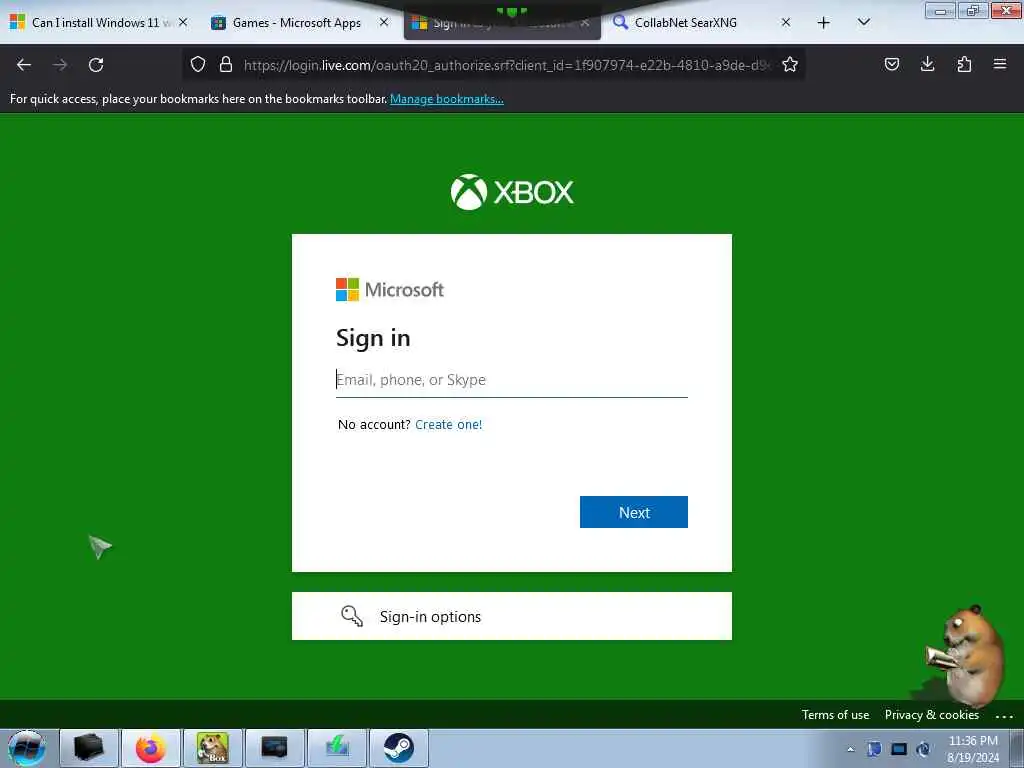The width and height of the screenshot is (1024, 768).
Task: Focus the 'Email, phone, or Skype' field
Action: (511, 380)
